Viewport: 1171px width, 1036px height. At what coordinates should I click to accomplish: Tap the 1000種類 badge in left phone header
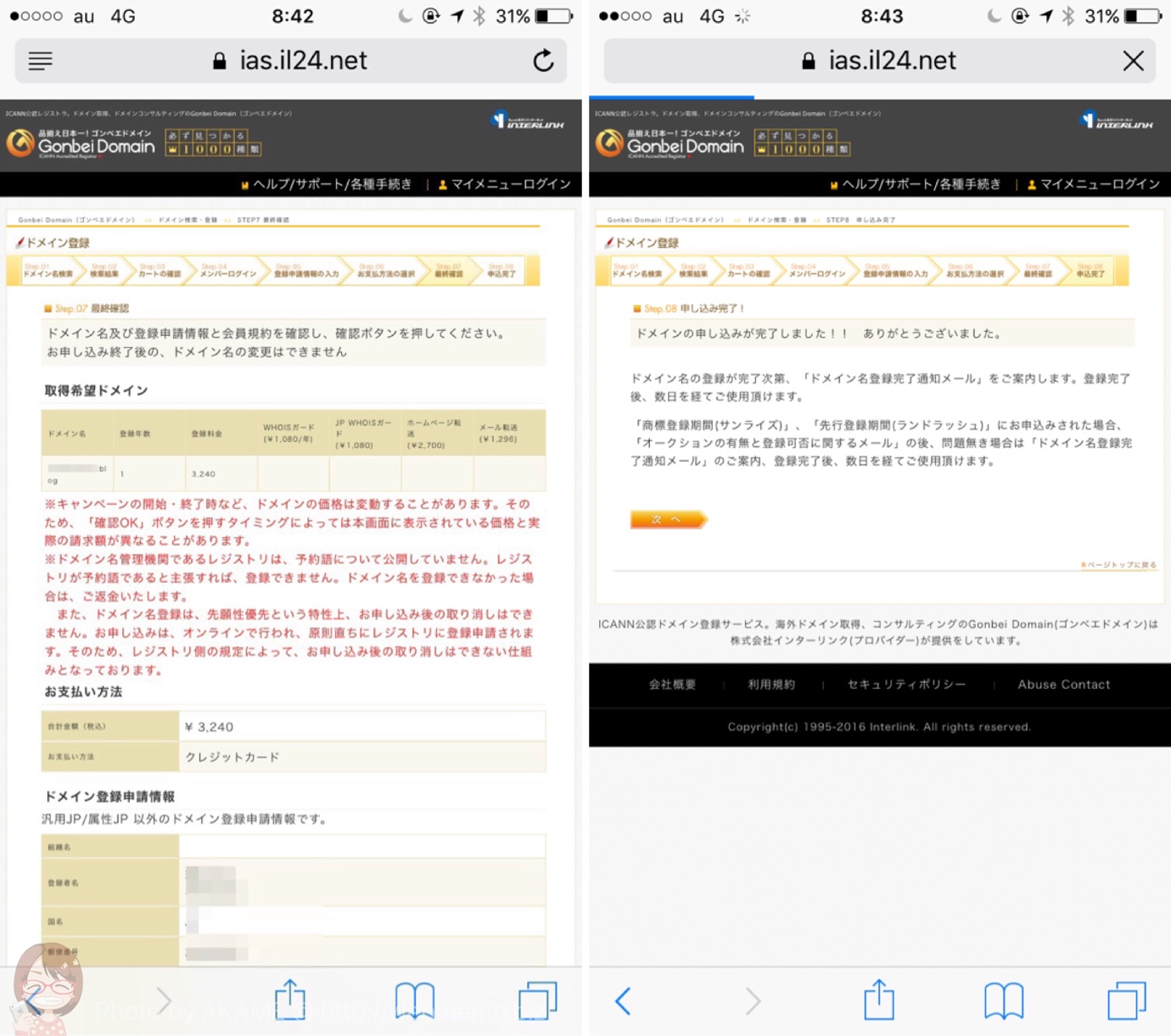pos(213,143)
